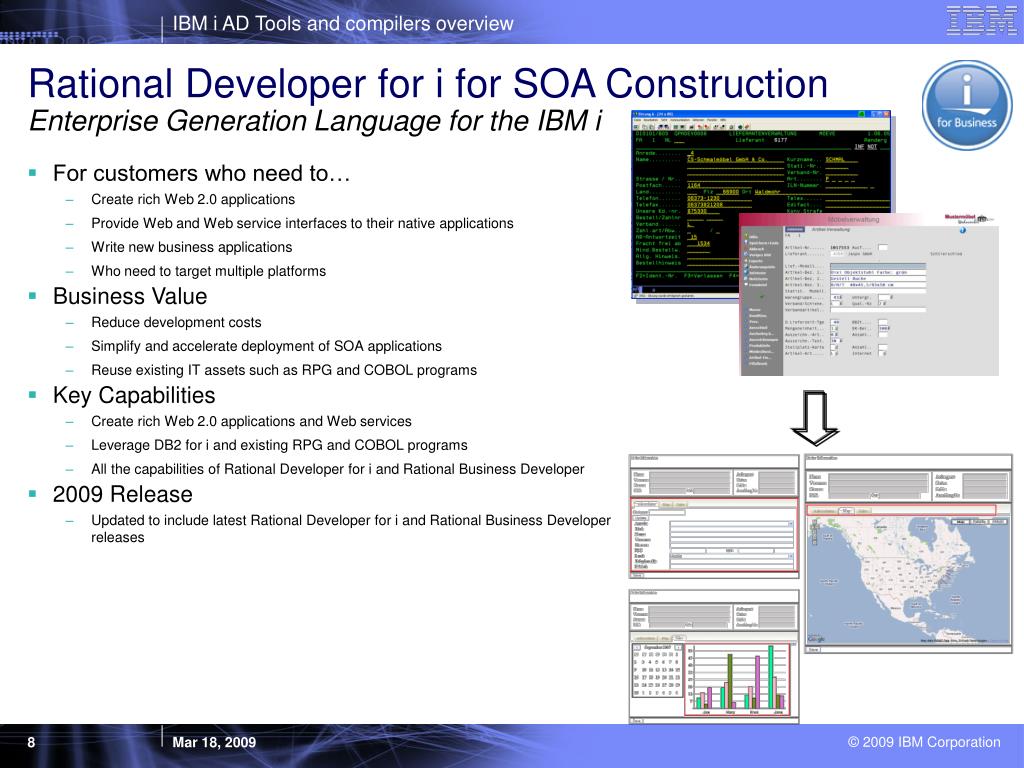The image size is (1024, 768).
Task: Click the footer date "Mar 18, 2009"
Action: (214, 743)
